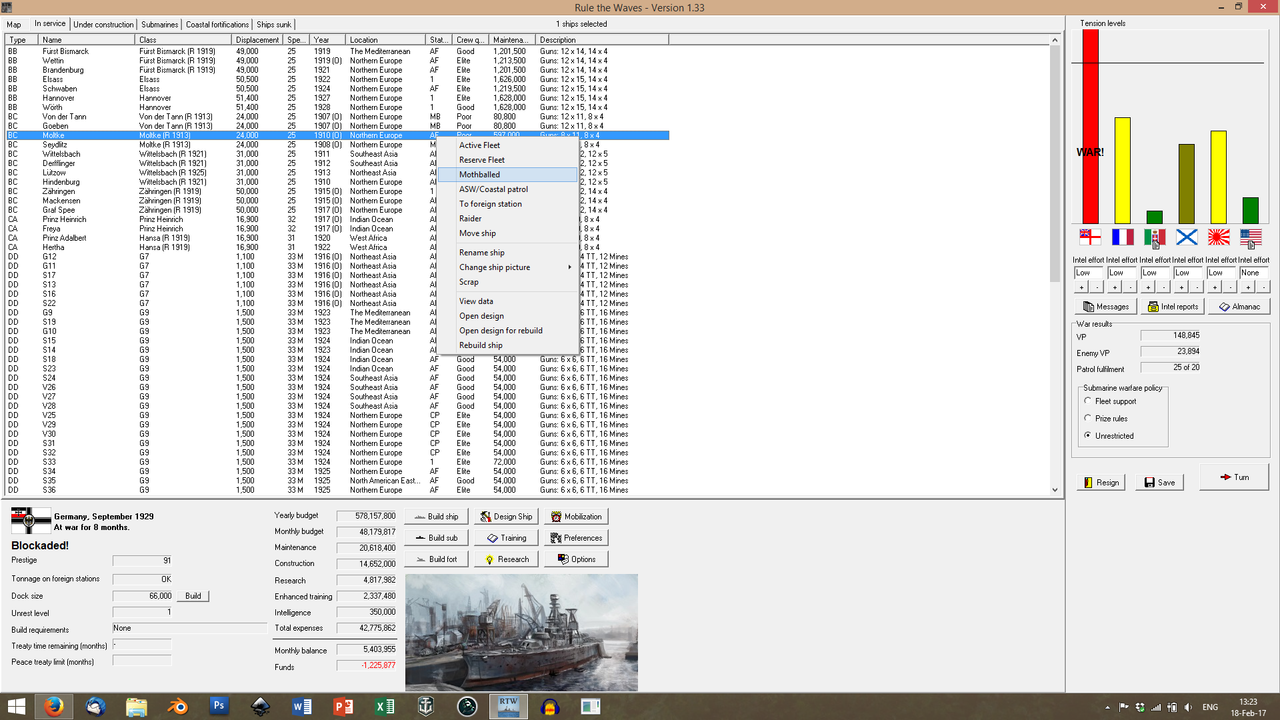End the month with the Turn button
1280x720 pixels.
(1234, 477)
